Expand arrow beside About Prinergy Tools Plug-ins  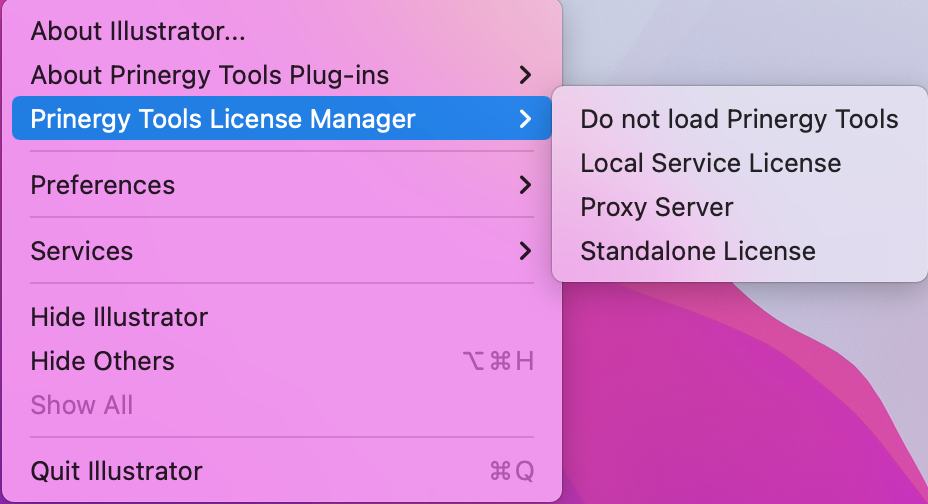pyautogui.click(x=525, y=75)
